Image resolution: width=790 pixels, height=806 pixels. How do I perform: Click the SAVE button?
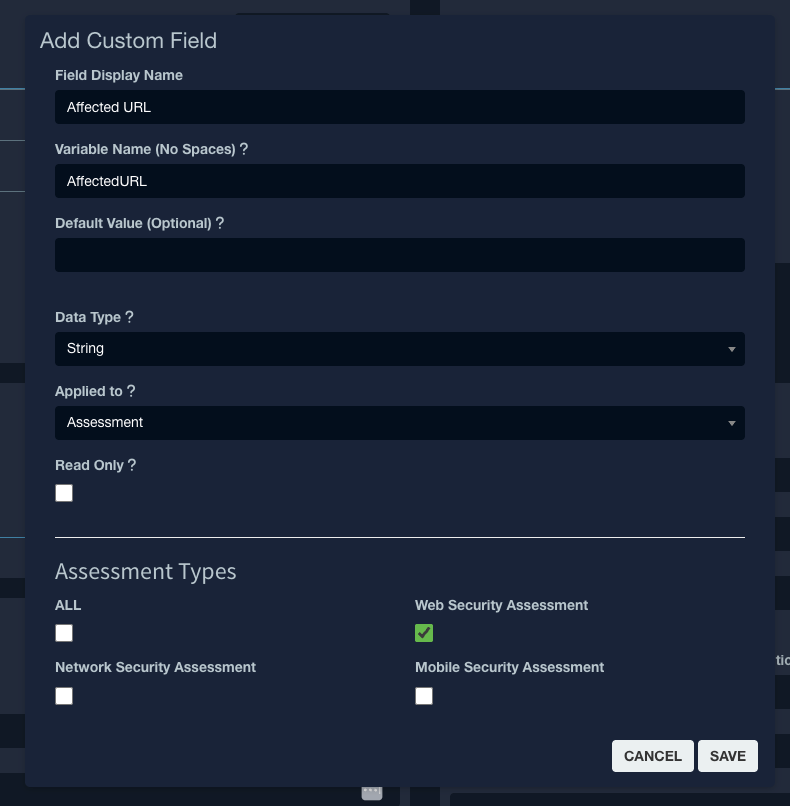click(728, 756)
